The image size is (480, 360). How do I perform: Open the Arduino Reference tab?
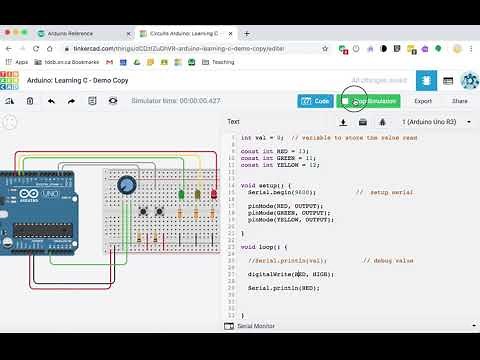pyautogui.click(x=83, y=34)
